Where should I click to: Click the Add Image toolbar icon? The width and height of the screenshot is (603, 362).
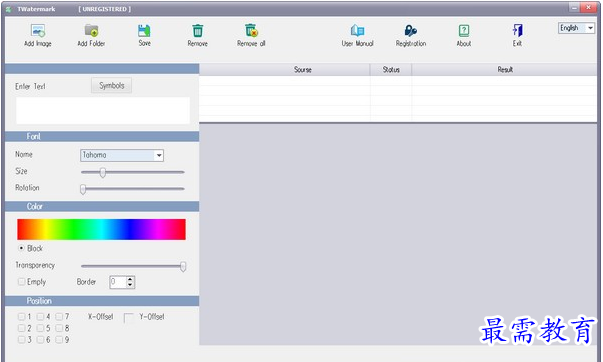[38, 30]
